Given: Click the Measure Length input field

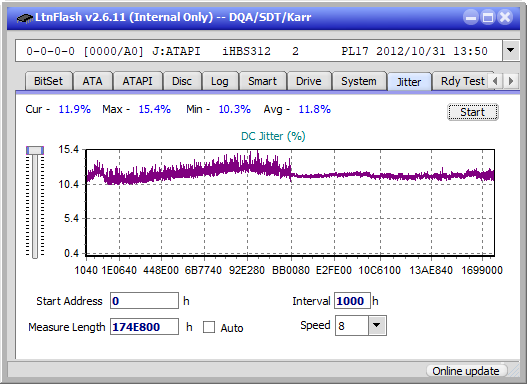Looking at the screenshot, I should pyautogui.click(x=145, y=327).
